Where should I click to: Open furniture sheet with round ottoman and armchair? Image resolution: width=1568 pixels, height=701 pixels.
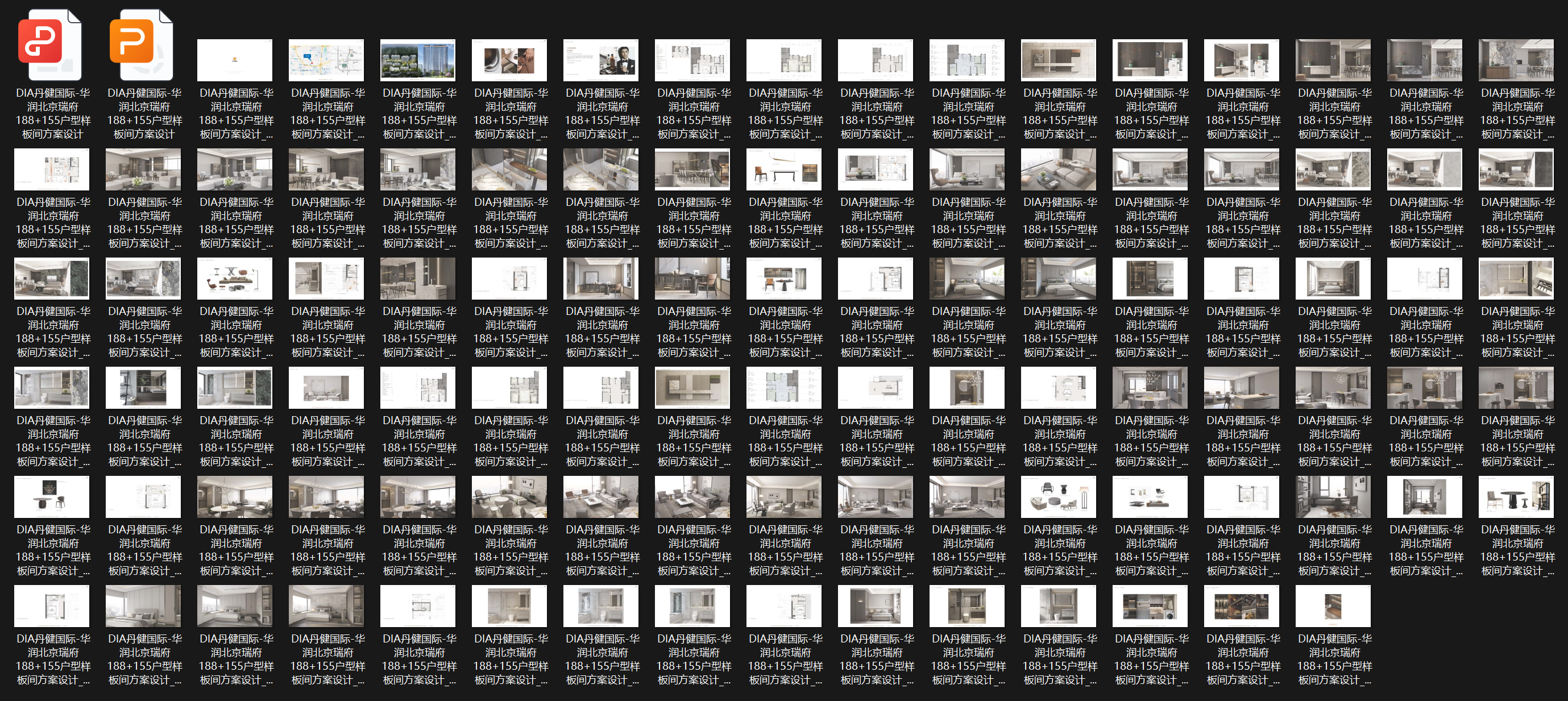(x=1059, y=496)
